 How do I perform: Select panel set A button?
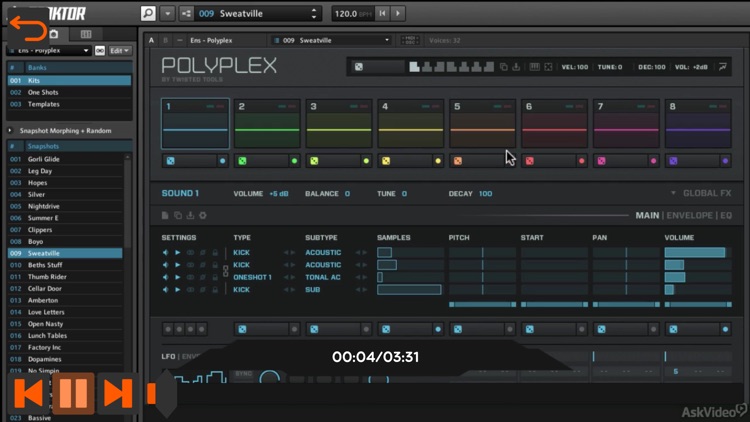152,41
